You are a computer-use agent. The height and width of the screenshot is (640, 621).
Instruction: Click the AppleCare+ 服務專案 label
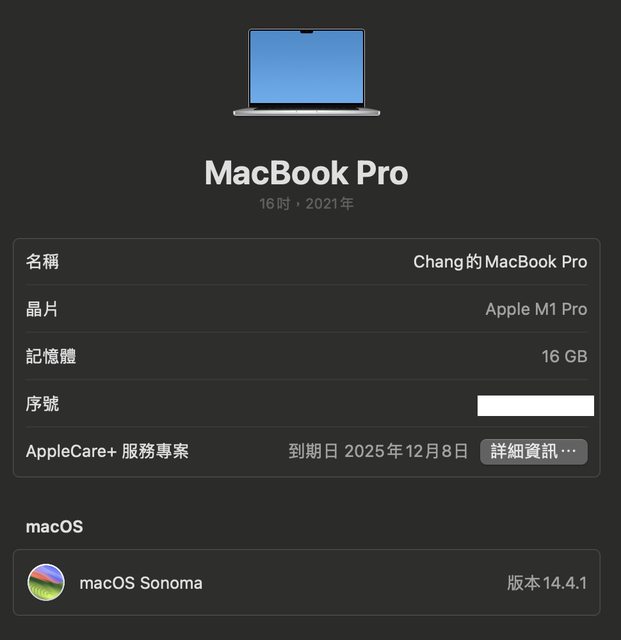[x=107, y=451]
